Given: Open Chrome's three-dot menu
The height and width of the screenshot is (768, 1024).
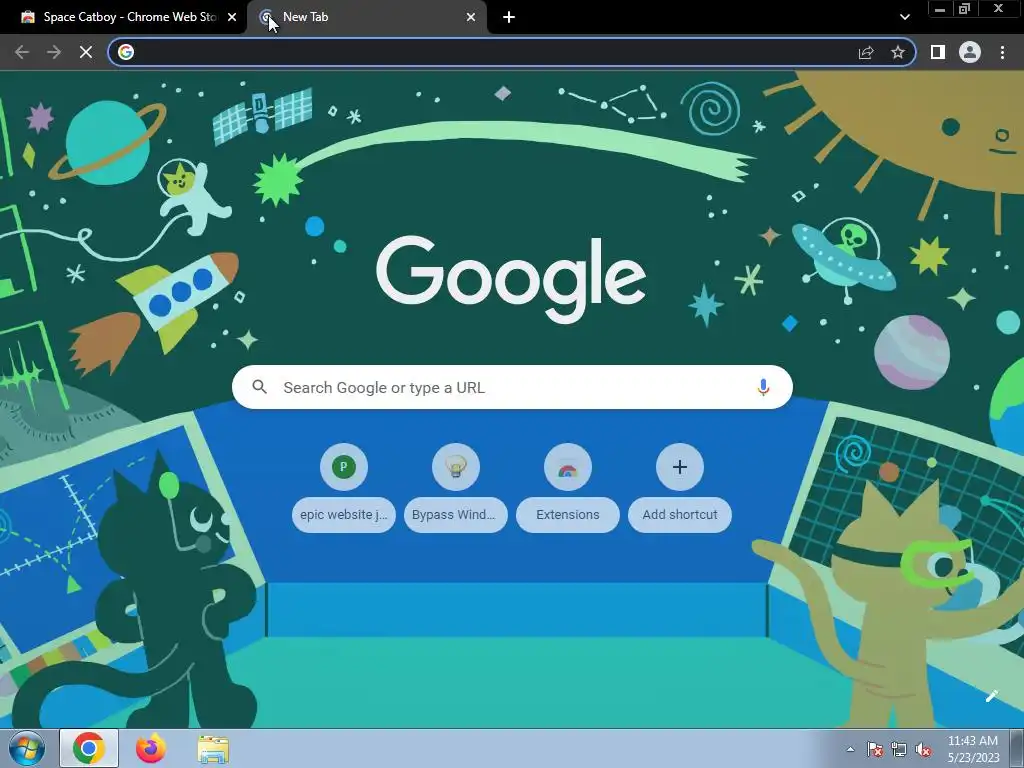Looking at the screenshot, I should [x=1002, y=52].
